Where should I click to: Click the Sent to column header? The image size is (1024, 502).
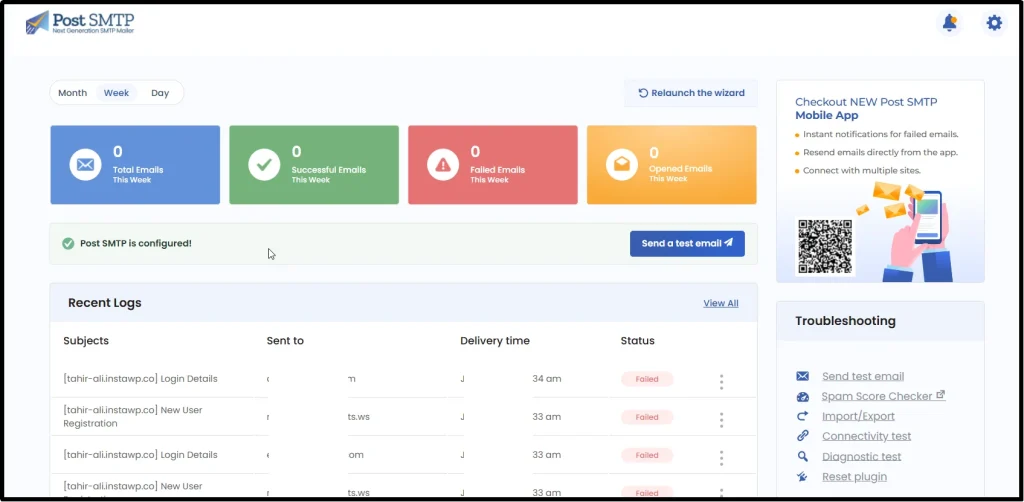pyautogui.click(x=285, y=341)
